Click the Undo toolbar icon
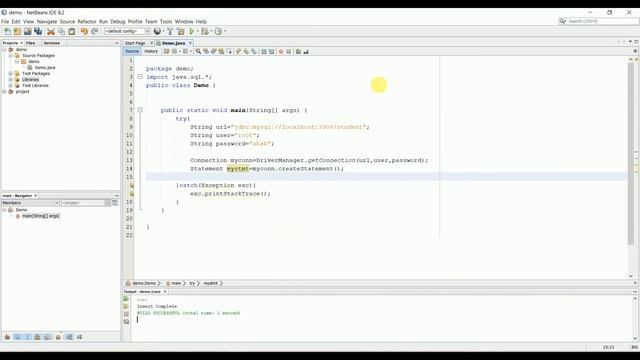 pyautogui.click(x=84, y=31)
